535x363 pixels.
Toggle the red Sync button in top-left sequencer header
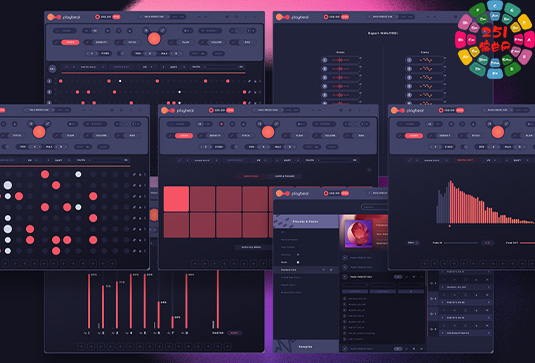pos(116,17)
